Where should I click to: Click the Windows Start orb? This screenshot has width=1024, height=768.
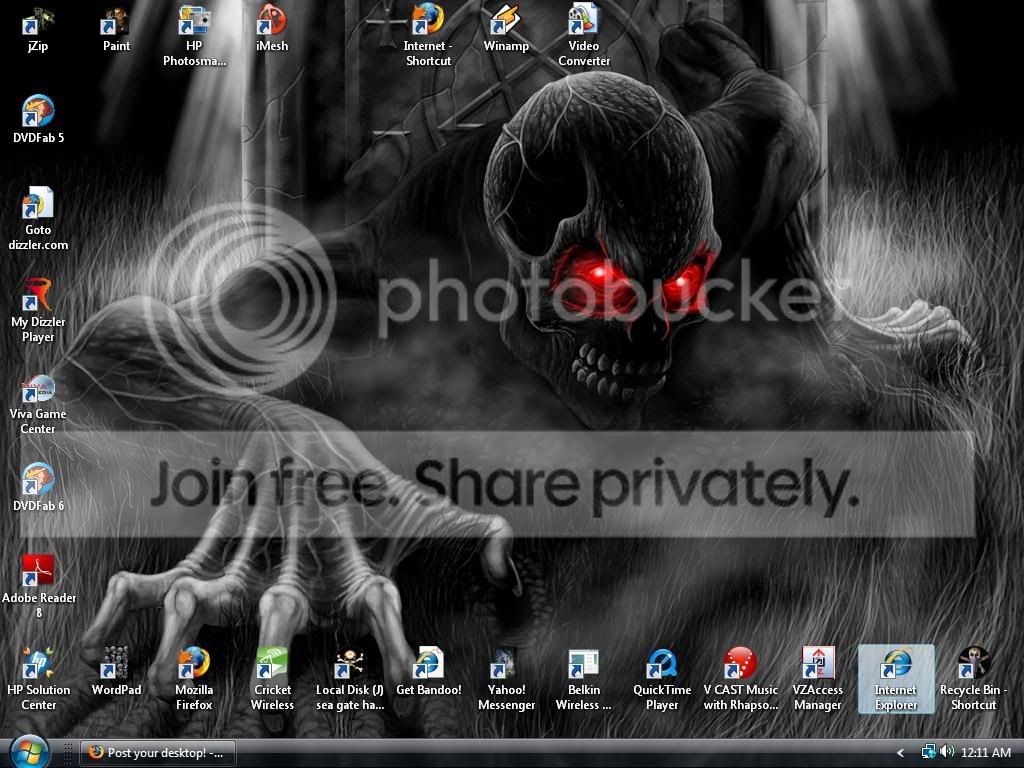28,752
